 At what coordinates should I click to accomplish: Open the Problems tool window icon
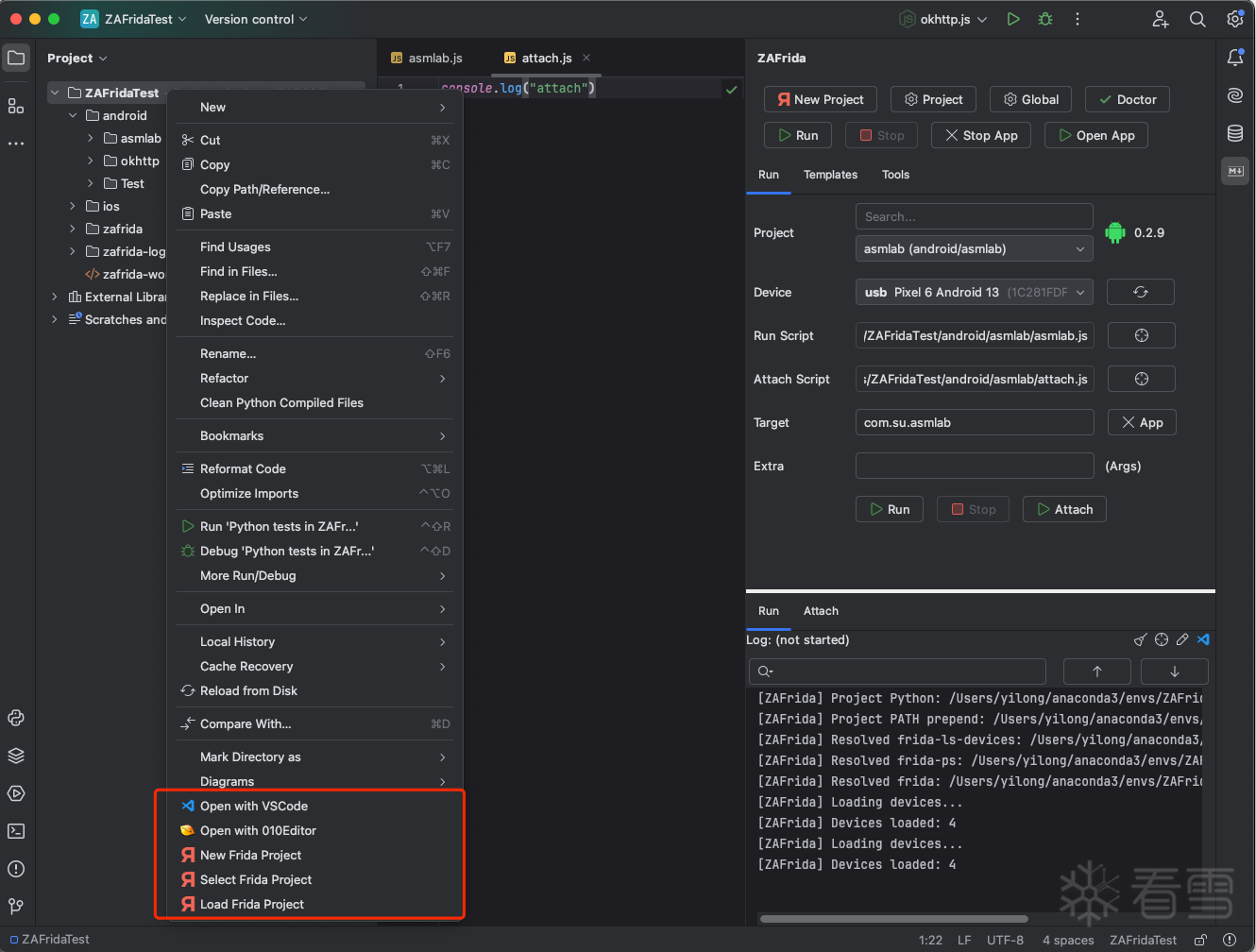(16, 869)
